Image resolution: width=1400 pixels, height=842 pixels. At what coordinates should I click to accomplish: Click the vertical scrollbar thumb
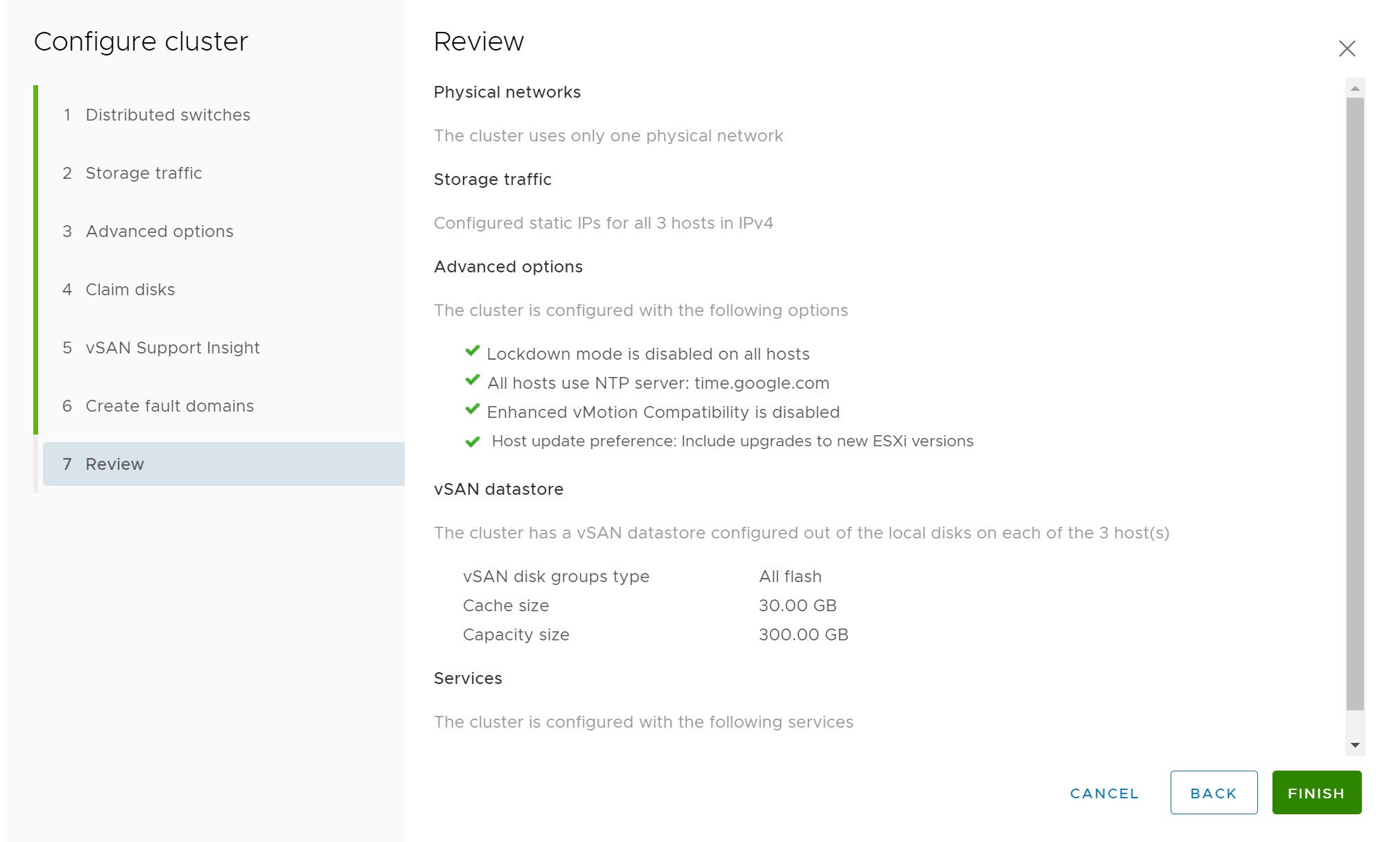[1355, 402]
